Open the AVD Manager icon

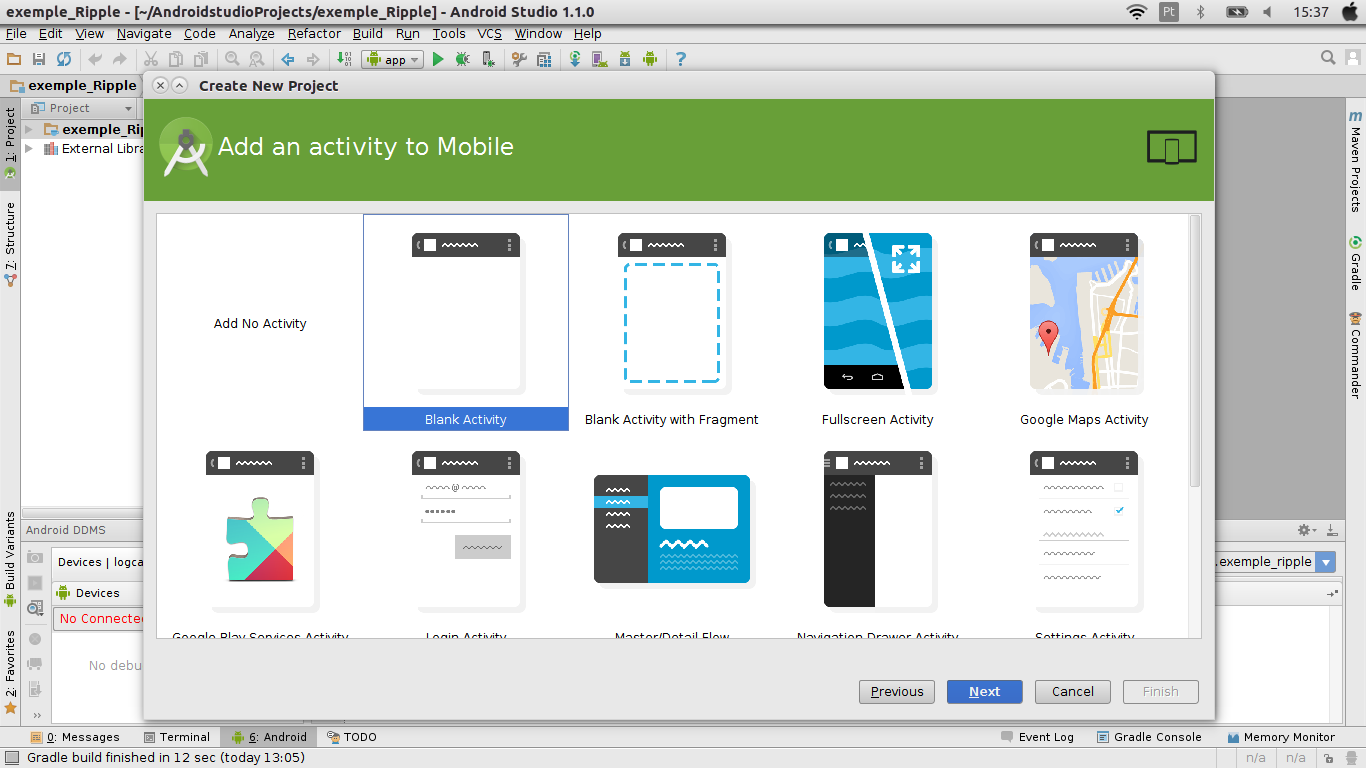[600, 59]
